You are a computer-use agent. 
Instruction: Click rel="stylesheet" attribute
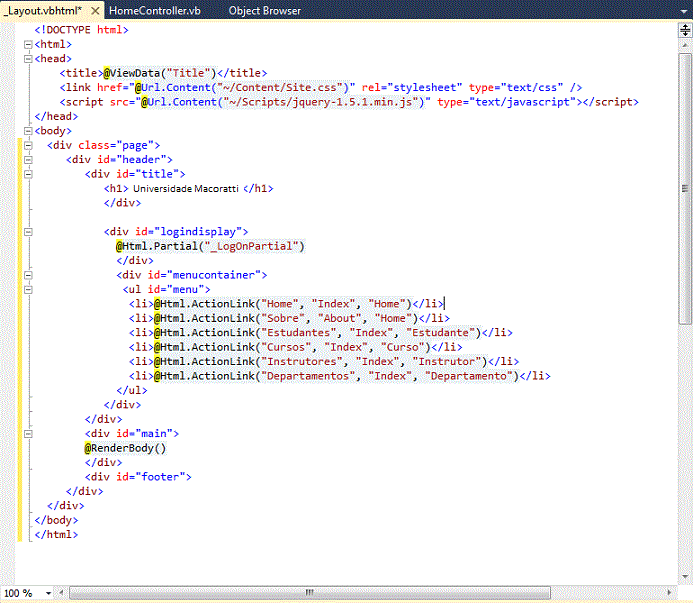pos(412,88)
